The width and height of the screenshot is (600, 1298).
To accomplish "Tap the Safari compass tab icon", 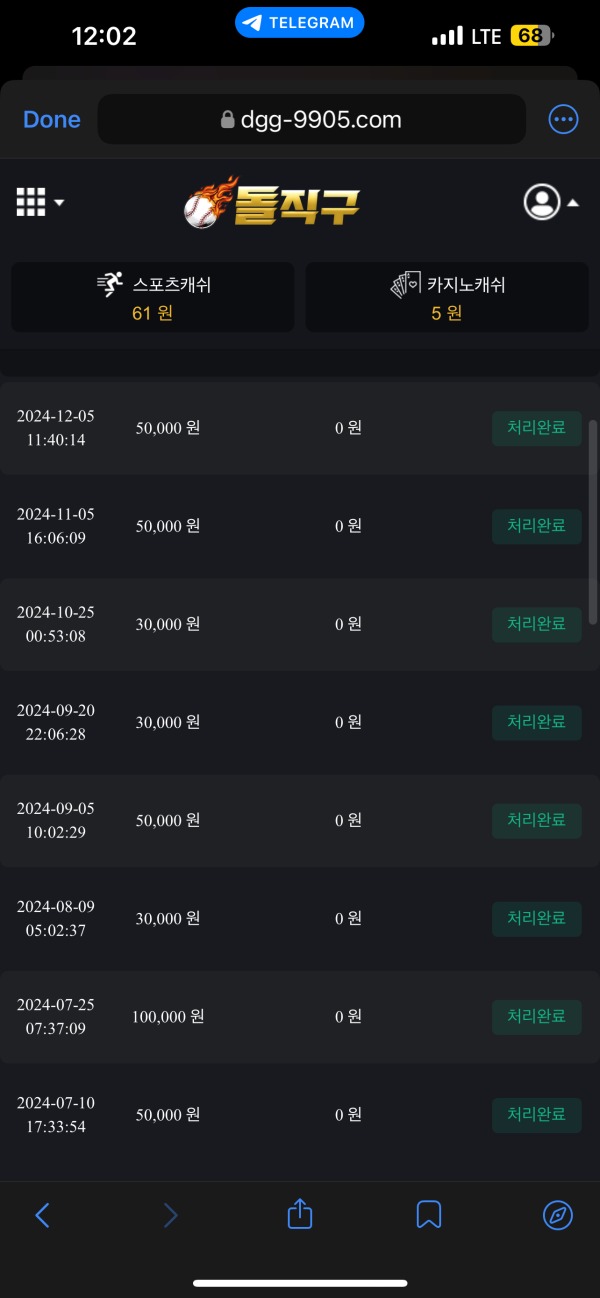I will tap(558, 1214).
